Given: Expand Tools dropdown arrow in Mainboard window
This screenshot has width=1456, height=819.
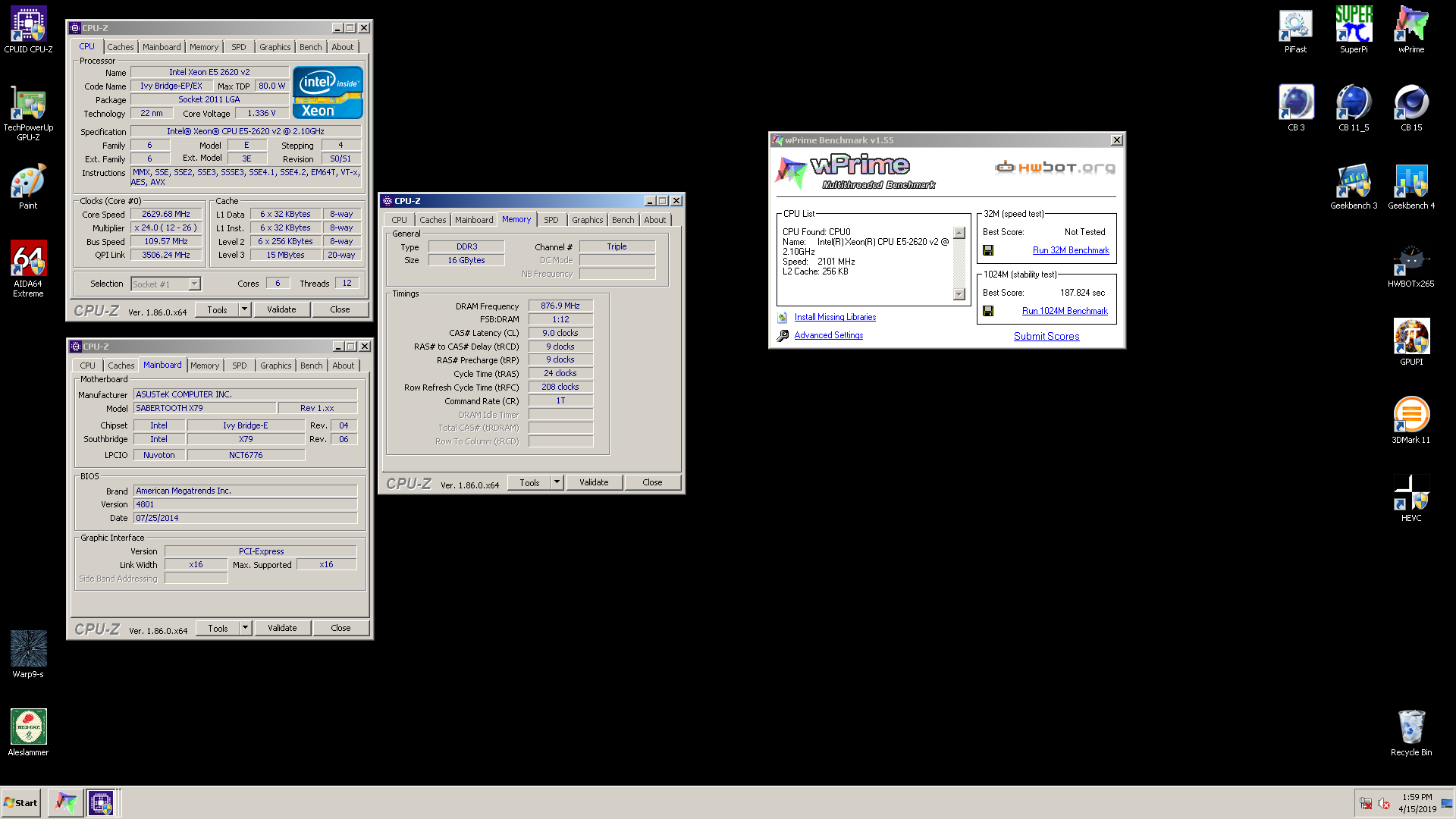Looking at the screenshot, I should tap(245, 628).
